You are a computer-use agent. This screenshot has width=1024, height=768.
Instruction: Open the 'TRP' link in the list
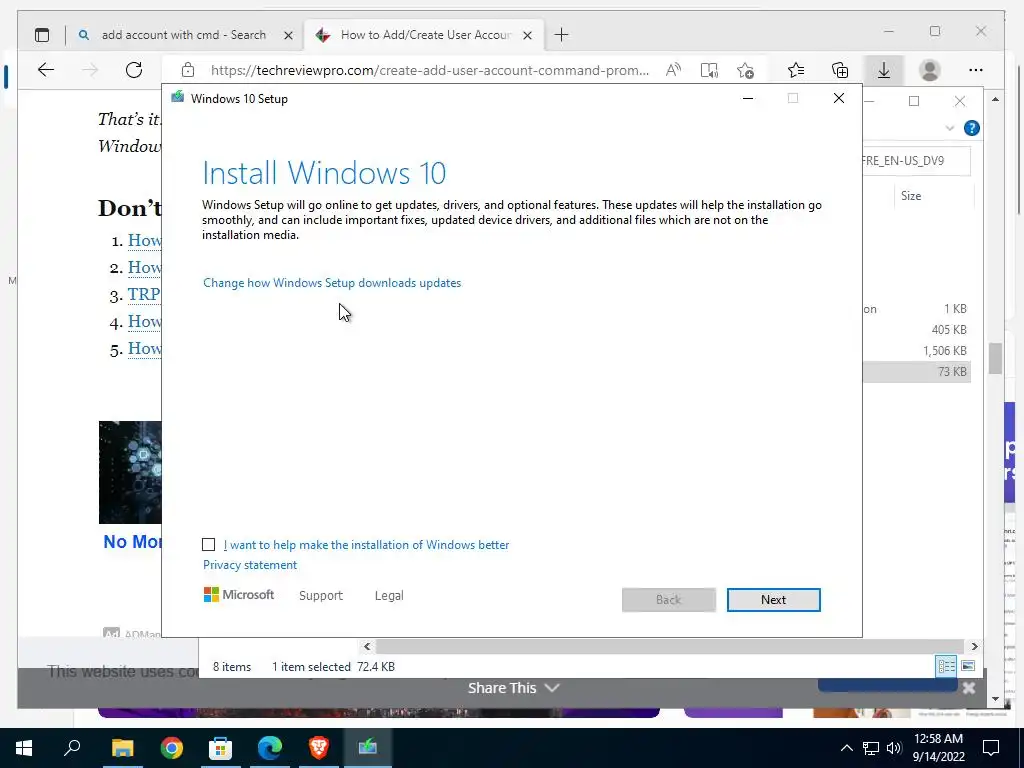pyautogui.click(x=144, y=295)
